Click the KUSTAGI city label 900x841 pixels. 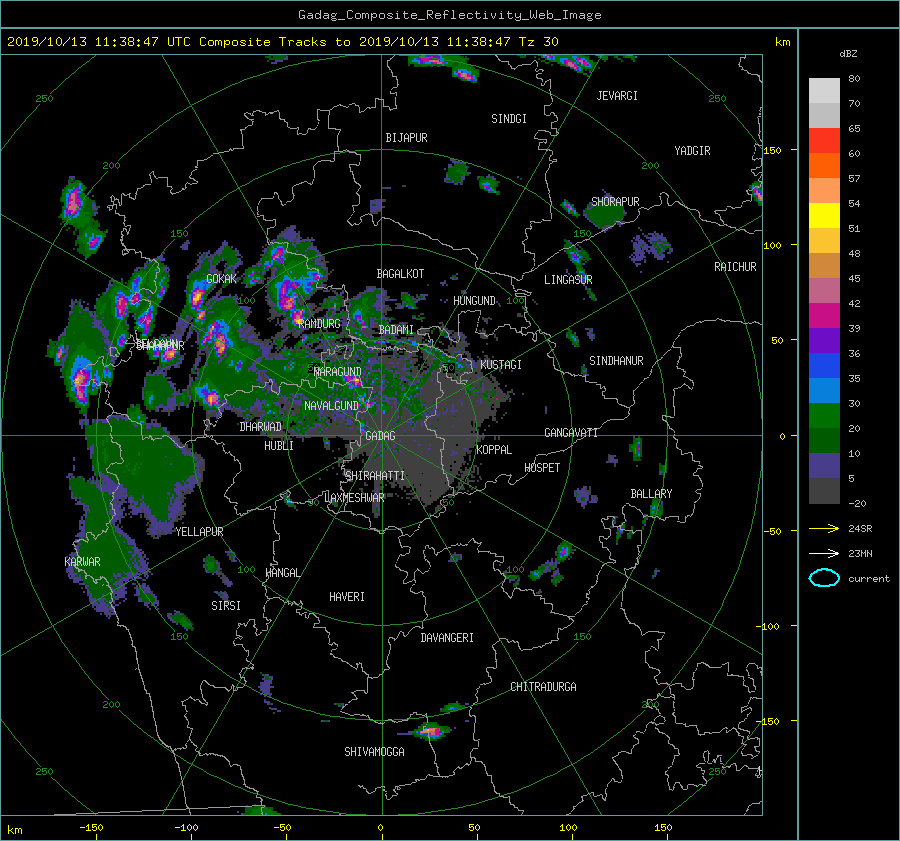(501, 365)
